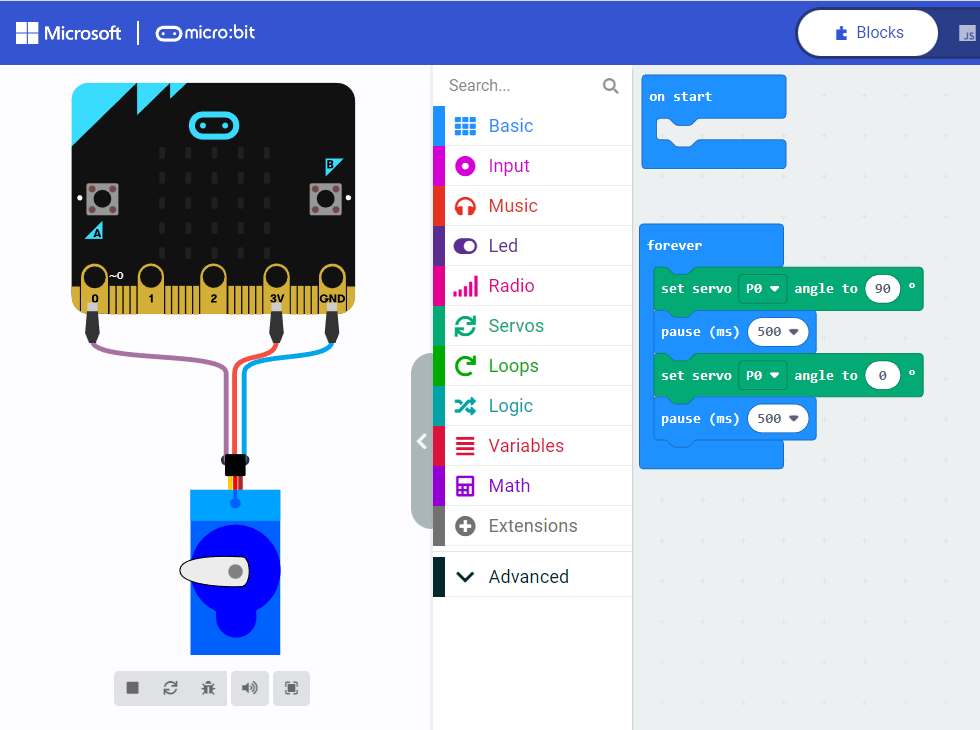
Task: Collapse the simulator panel with the arrow
Action: (422, 441)
